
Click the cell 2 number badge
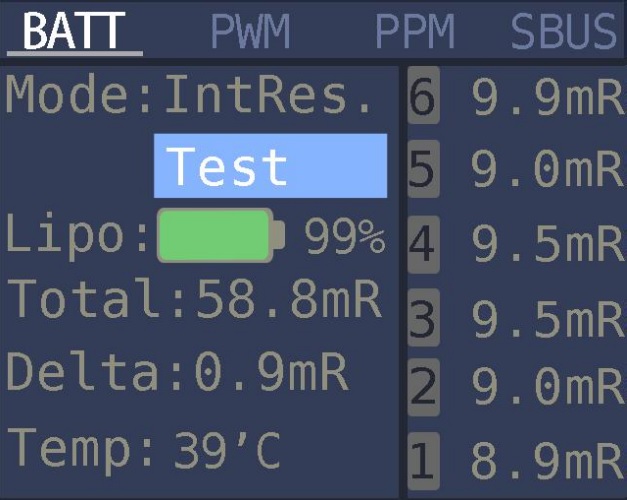coord(423,387)
